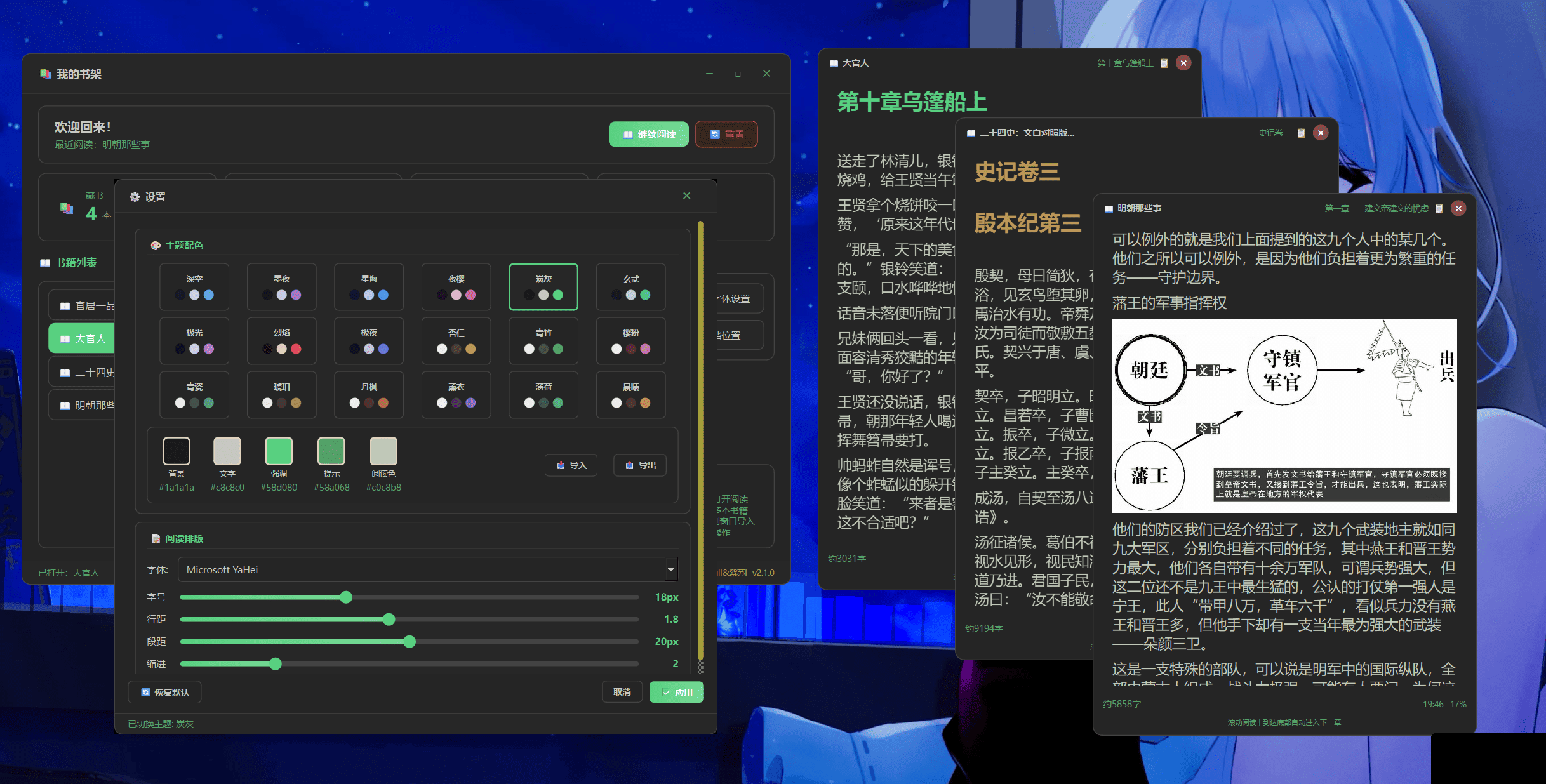Select the 玄武 theme preset
1546x784 pixels.
click(630, 287)
